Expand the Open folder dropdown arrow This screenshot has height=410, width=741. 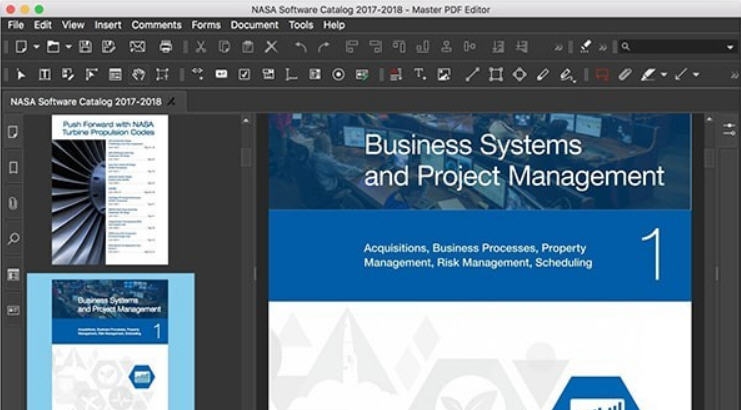pyautogui.click(x=67, y=46)
